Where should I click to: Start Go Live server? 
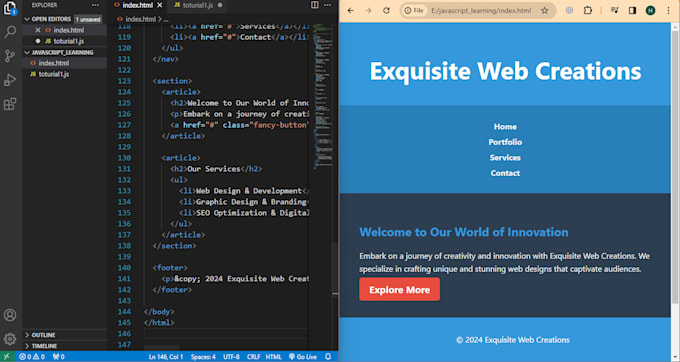point(303,356)
